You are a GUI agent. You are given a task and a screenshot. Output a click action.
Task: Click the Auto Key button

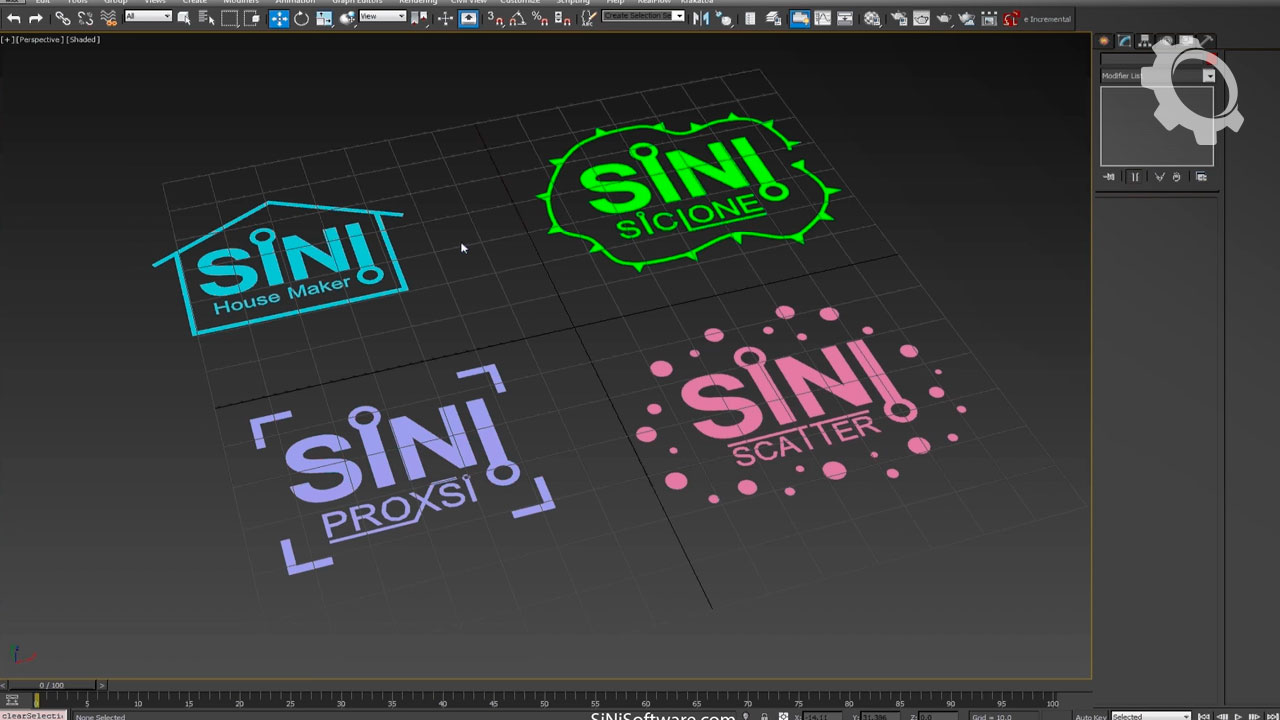(1090, 716)
